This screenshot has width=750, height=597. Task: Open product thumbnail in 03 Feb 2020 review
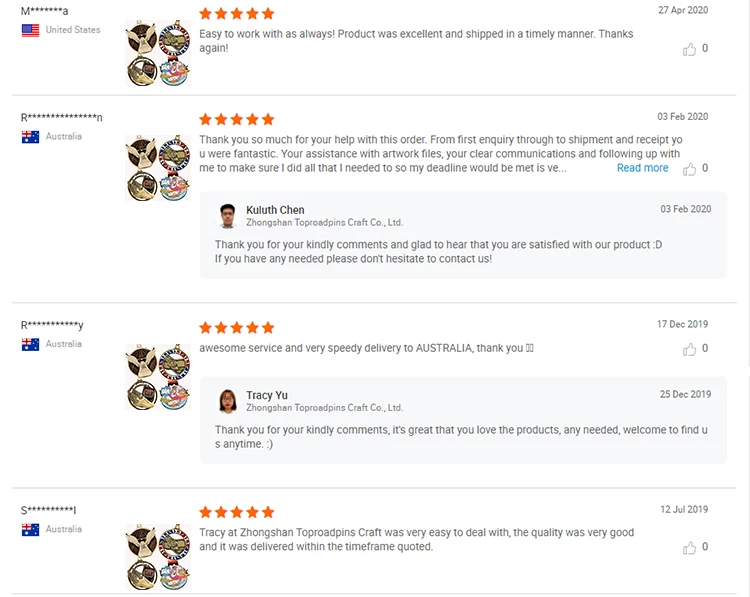(x=157, y=169)
